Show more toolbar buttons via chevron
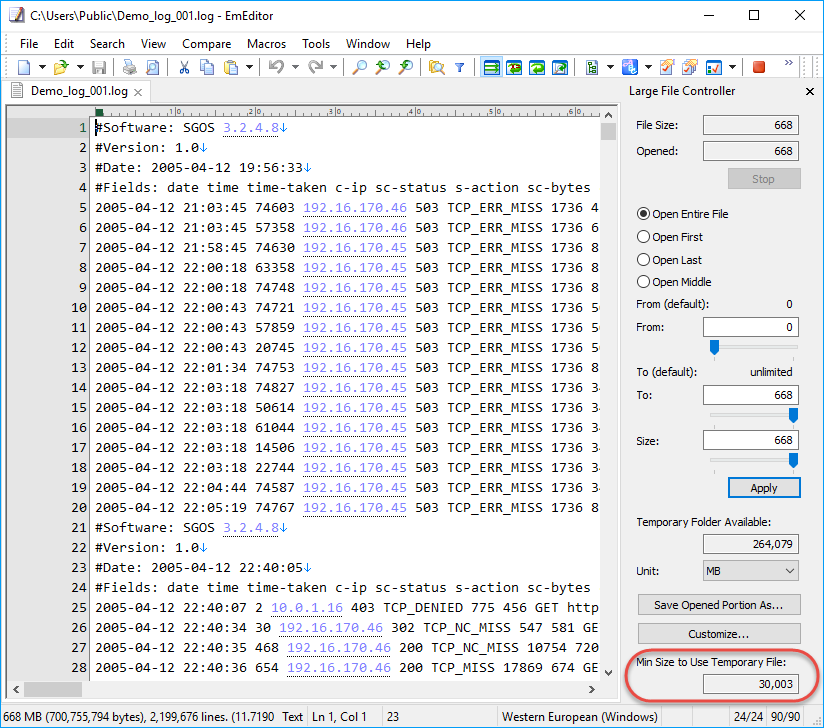Image resolution: width=824 pixels, height=728 pixels. (788, 63)
